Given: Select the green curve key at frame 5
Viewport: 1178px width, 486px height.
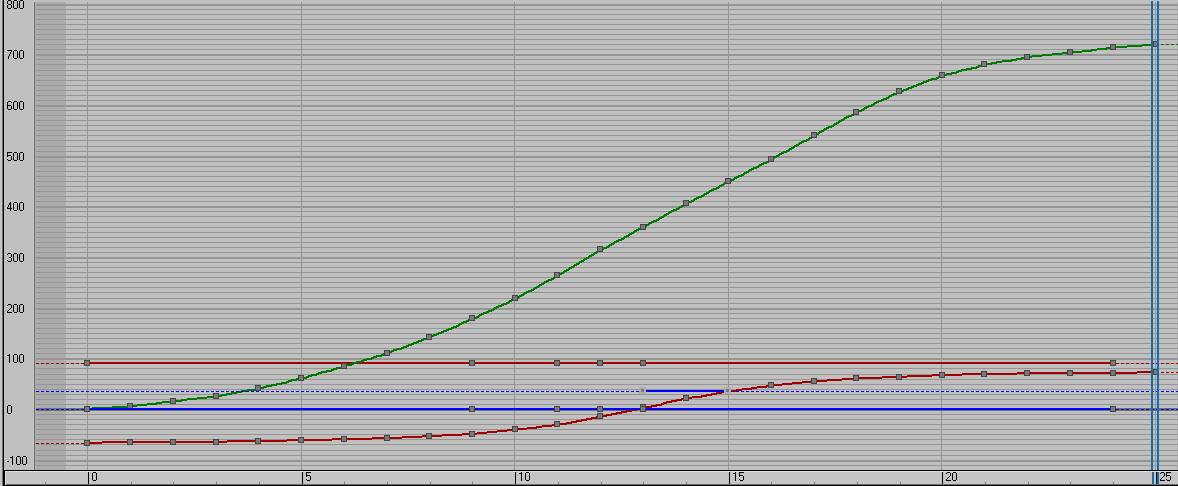Looking at the screenshot, I should [x=301, y=378].
